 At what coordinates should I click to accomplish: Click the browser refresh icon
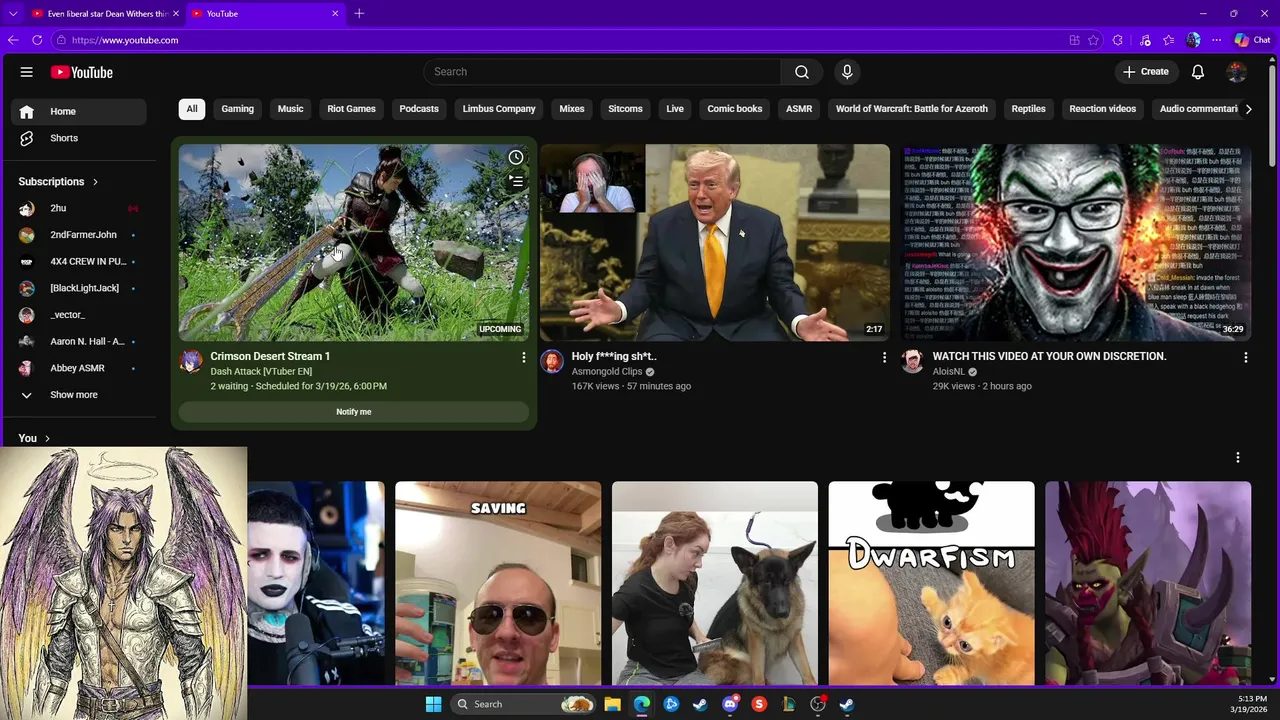click(x=37, y=40)
